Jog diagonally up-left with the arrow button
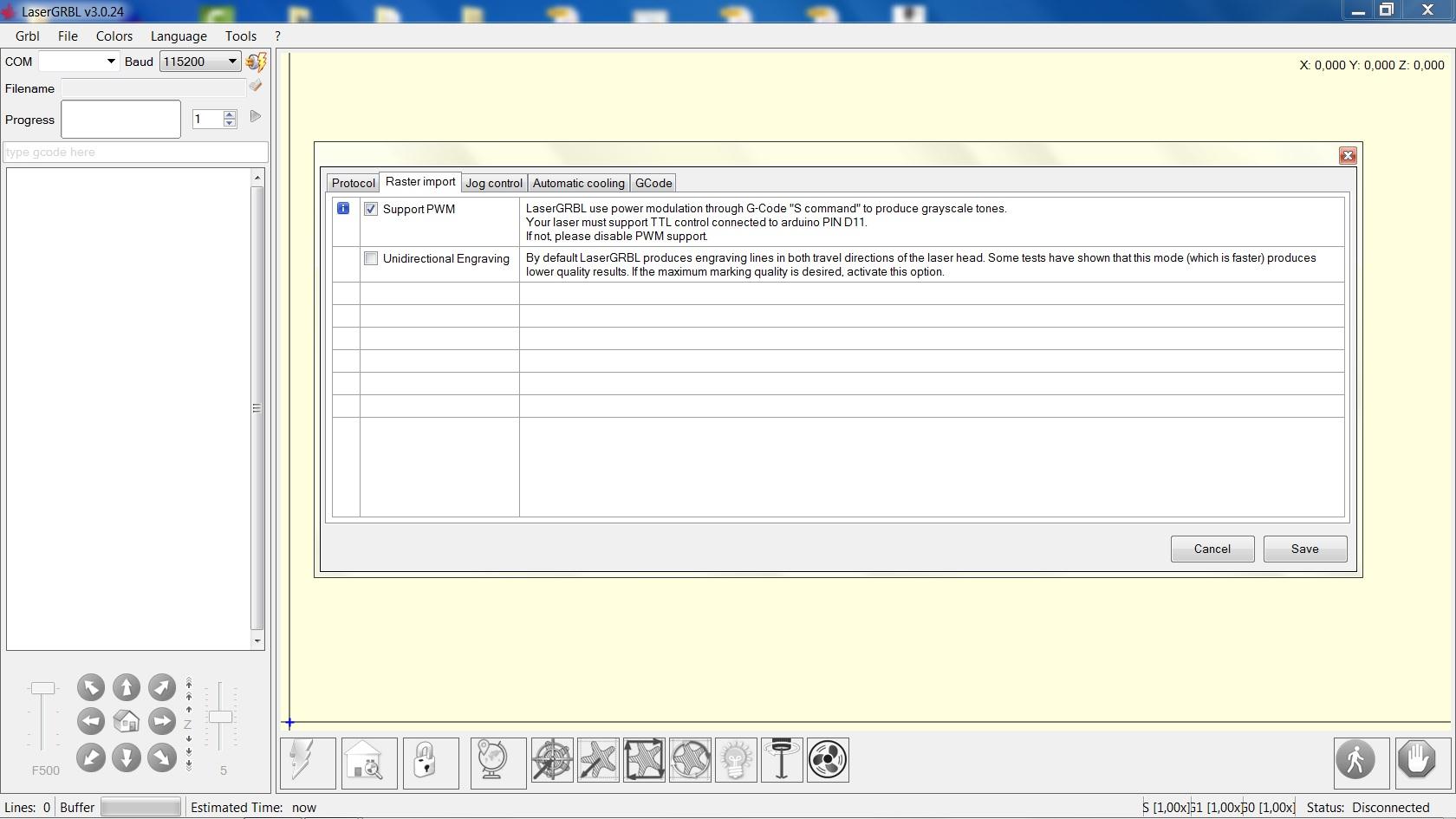 (x=91, y=688)
